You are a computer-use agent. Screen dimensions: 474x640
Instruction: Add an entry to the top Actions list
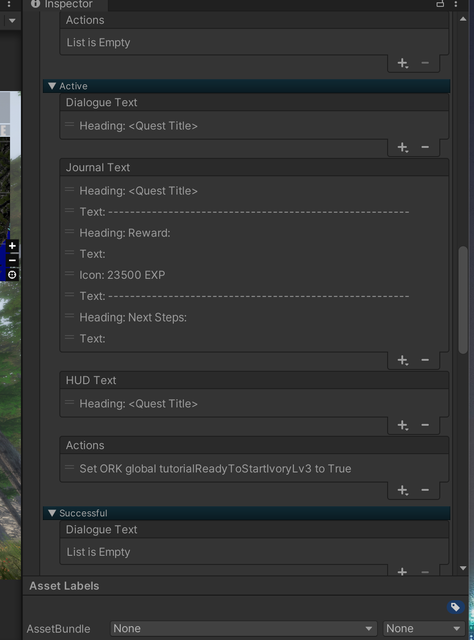click(x=403, y=63)
